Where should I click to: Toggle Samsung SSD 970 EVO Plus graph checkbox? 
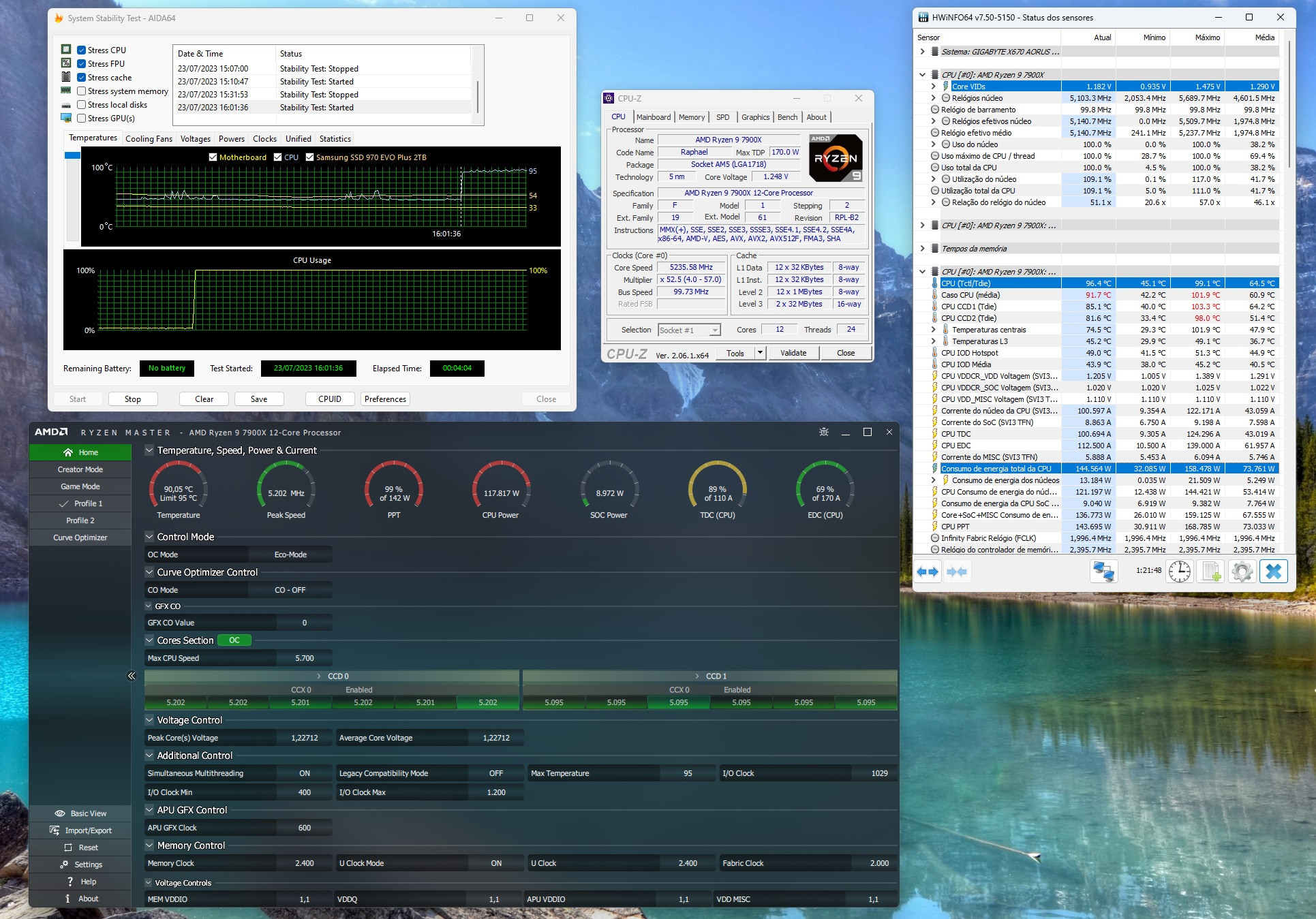309,157
